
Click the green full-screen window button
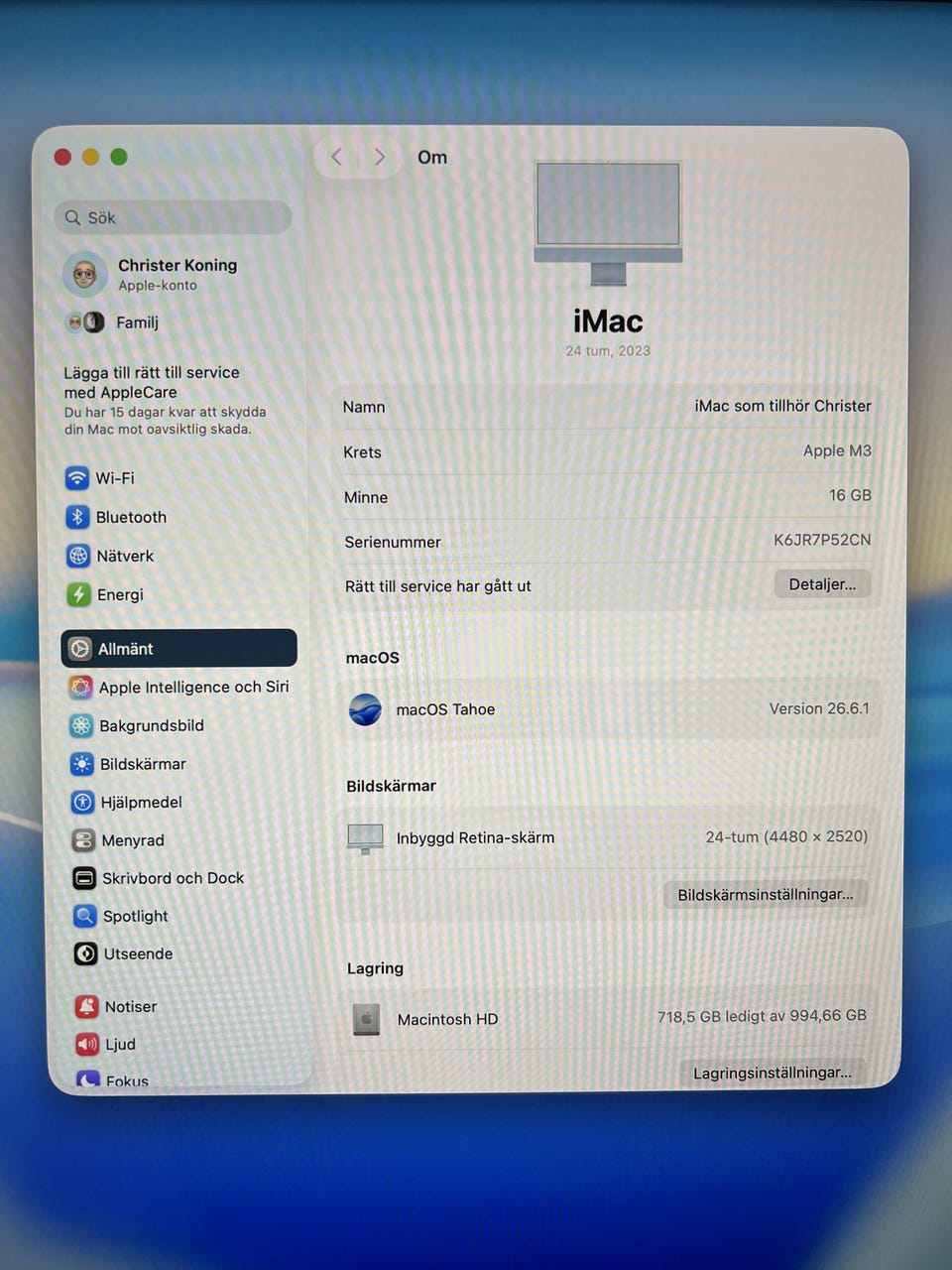pos(119,157)
